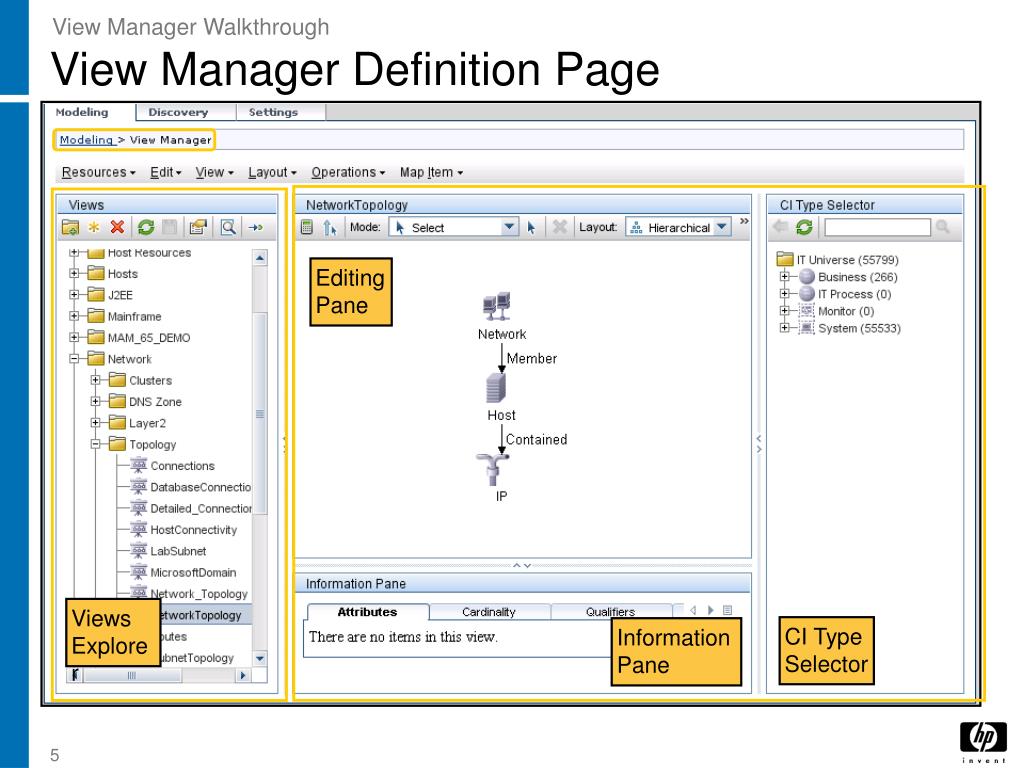Open view properties icon in Views toolbar
This screenshot has height=768, width=1024.
tap(198, 227)
